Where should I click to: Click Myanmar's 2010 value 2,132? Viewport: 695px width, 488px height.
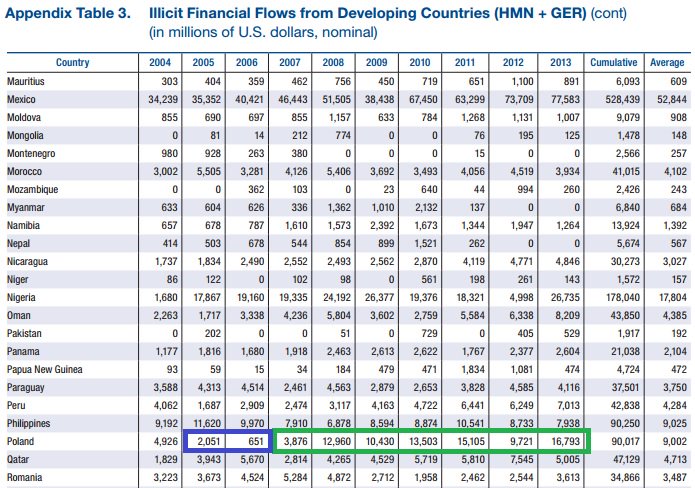pos(426,207)
